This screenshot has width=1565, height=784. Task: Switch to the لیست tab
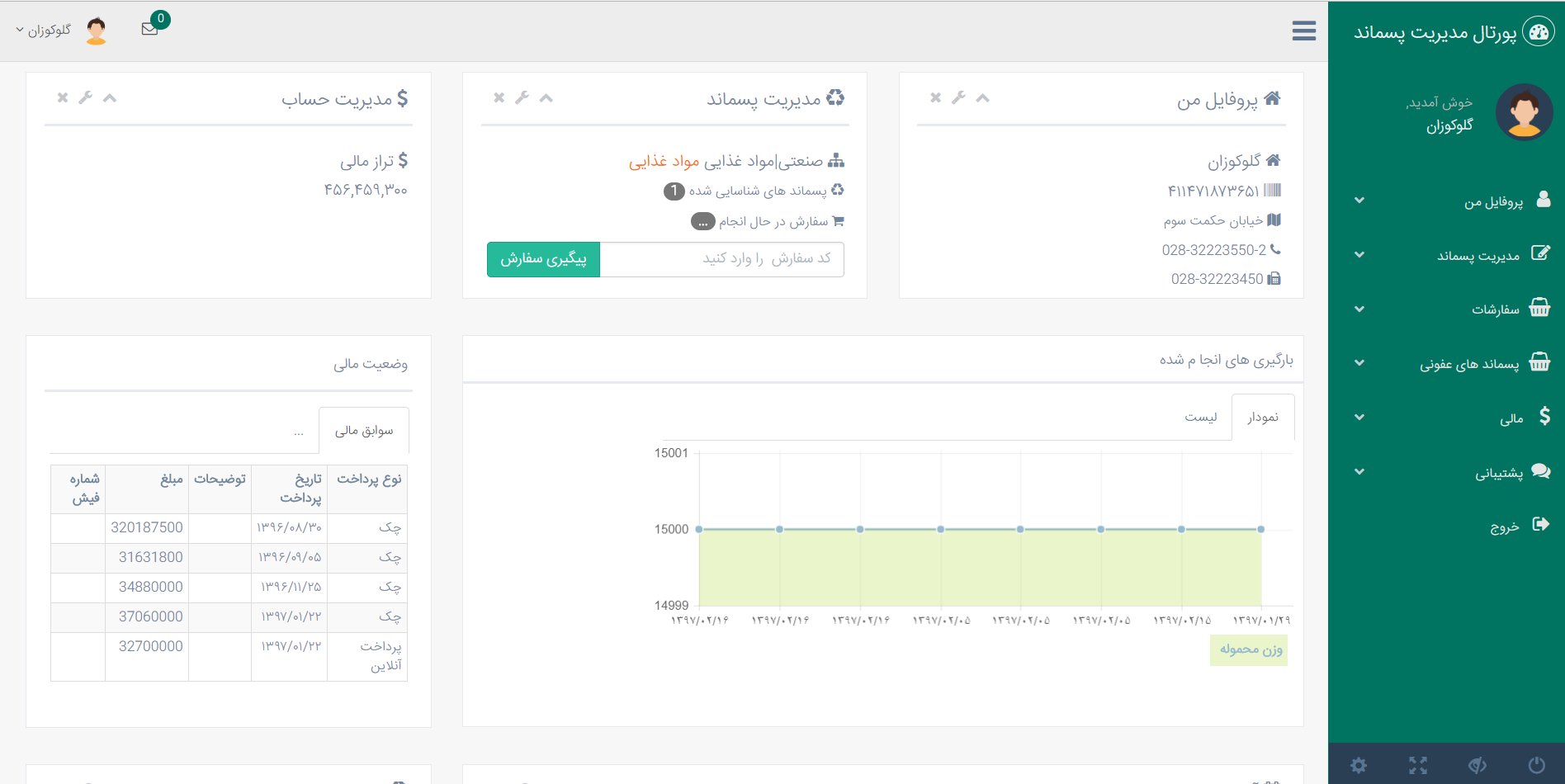tap(1200, 417)
